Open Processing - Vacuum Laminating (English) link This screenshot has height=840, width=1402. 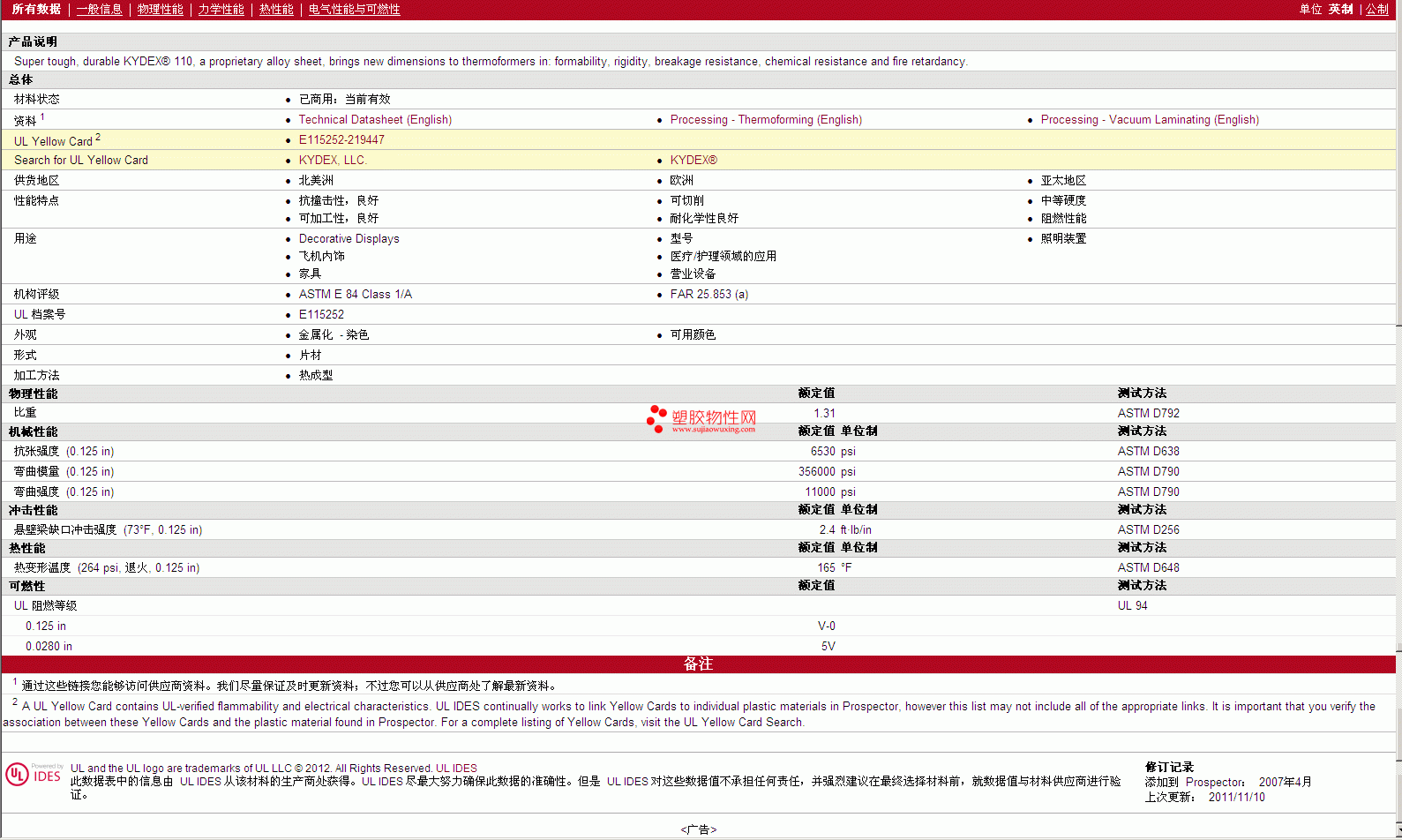coord(1150,119)
